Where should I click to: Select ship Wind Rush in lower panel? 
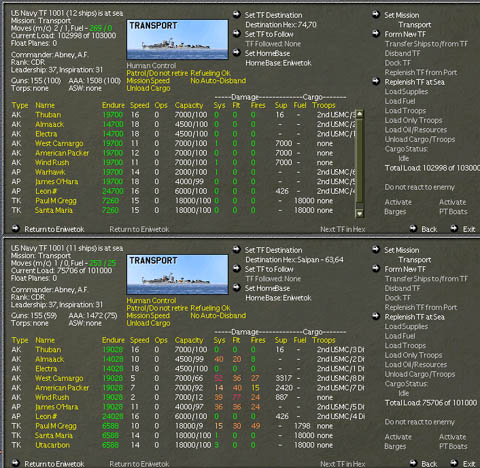click(x=52, y=397)
